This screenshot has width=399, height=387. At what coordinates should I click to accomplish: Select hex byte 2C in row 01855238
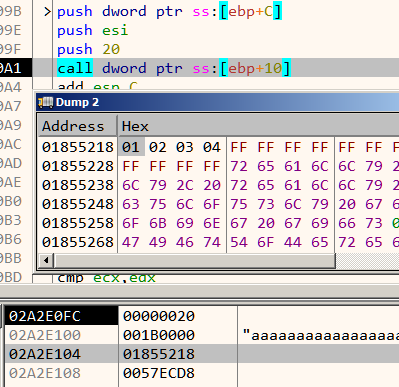185,185
